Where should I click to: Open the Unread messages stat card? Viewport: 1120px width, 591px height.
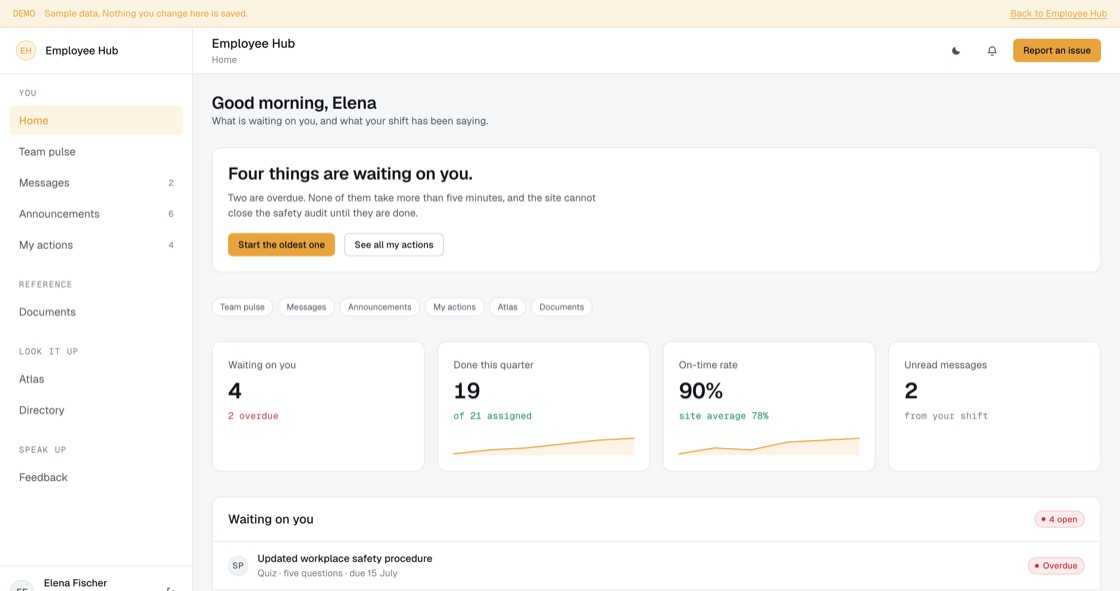click(x=994, y=406)
